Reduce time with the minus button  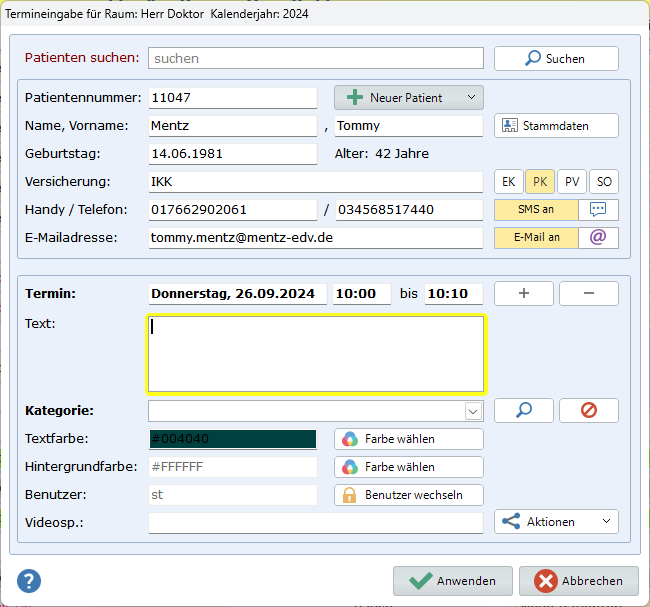(x=588, y=294)
